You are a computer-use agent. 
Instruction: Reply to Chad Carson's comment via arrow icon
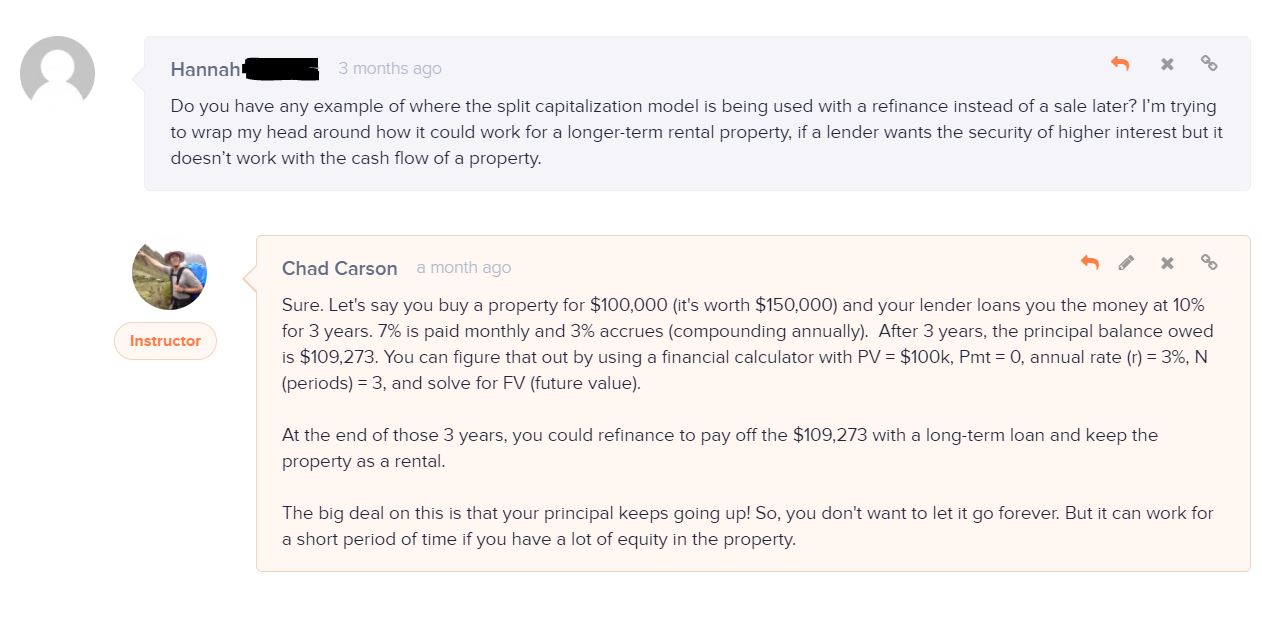click(1090, 263)
